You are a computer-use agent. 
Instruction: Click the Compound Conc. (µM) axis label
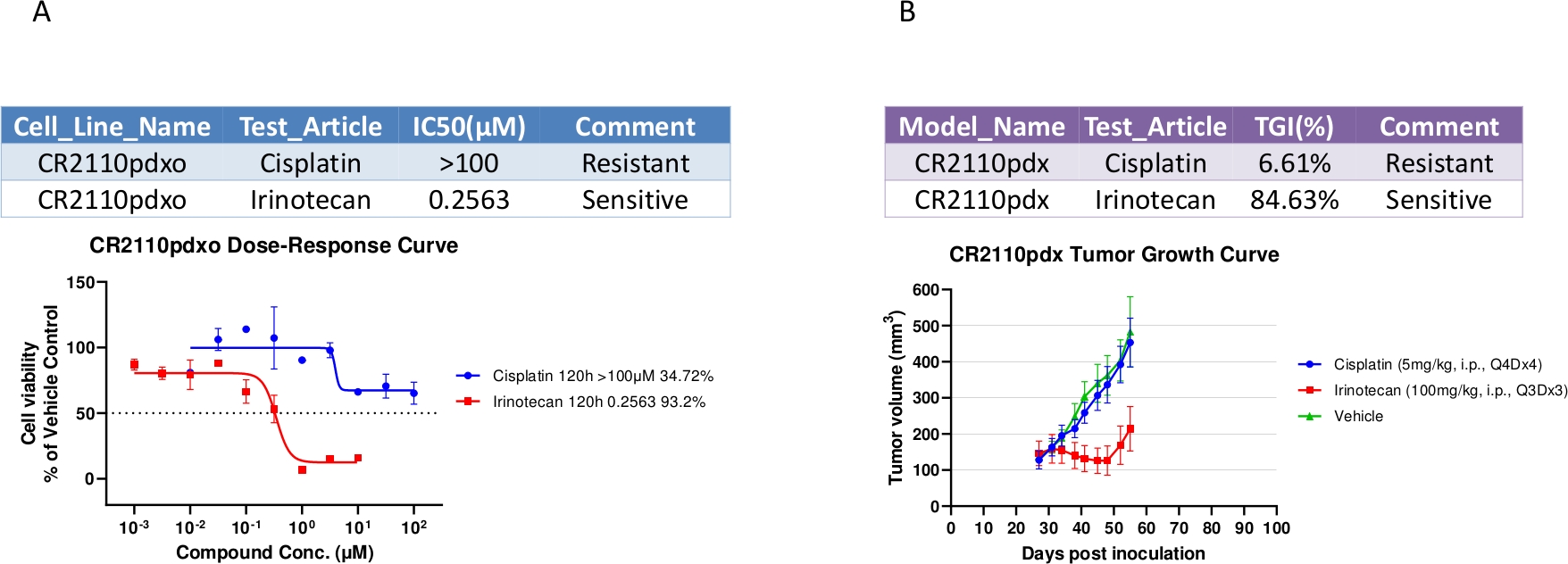pyautogui.click(x=274, y=552)
